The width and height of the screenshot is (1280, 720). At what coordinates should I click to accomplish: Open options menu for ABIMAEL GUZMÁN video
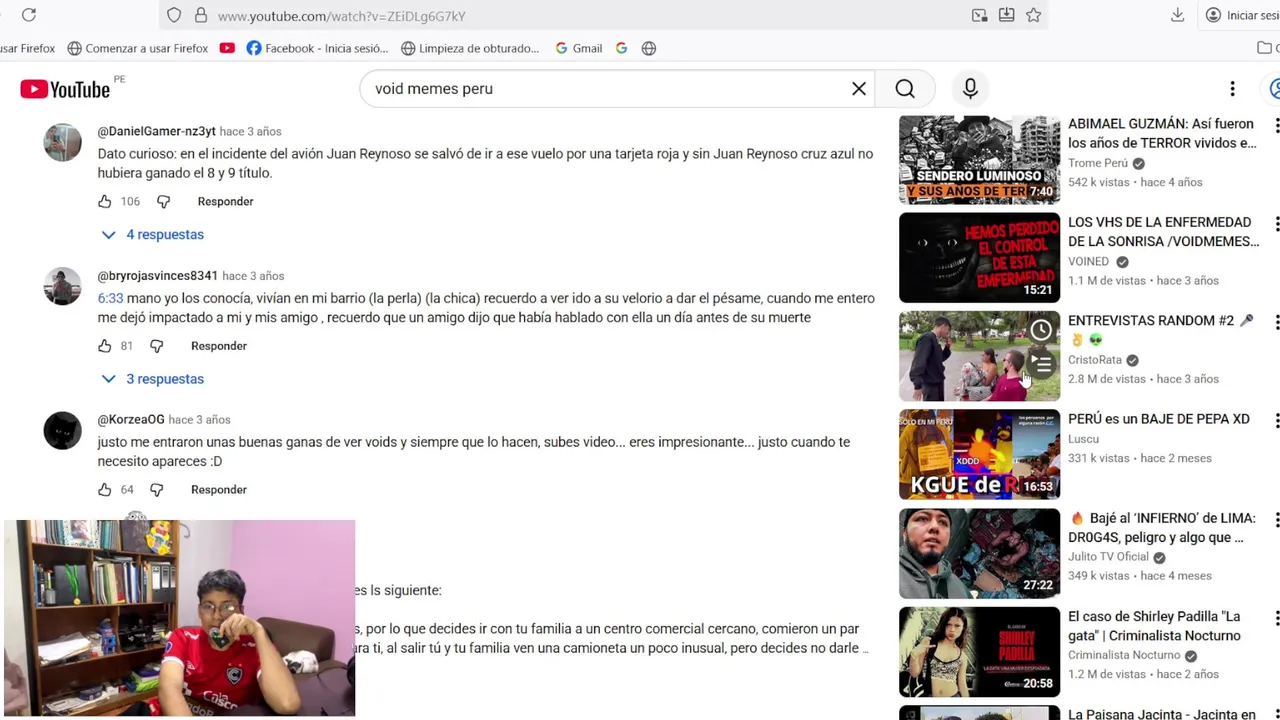pyautogui.click(x=1275, y=125)
